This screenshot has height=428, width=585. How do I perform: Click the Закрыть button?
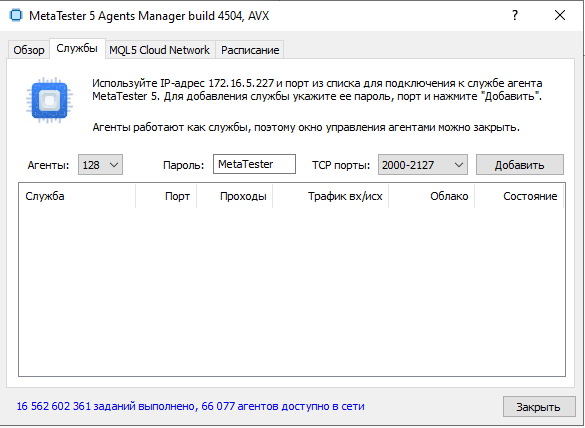539,407
